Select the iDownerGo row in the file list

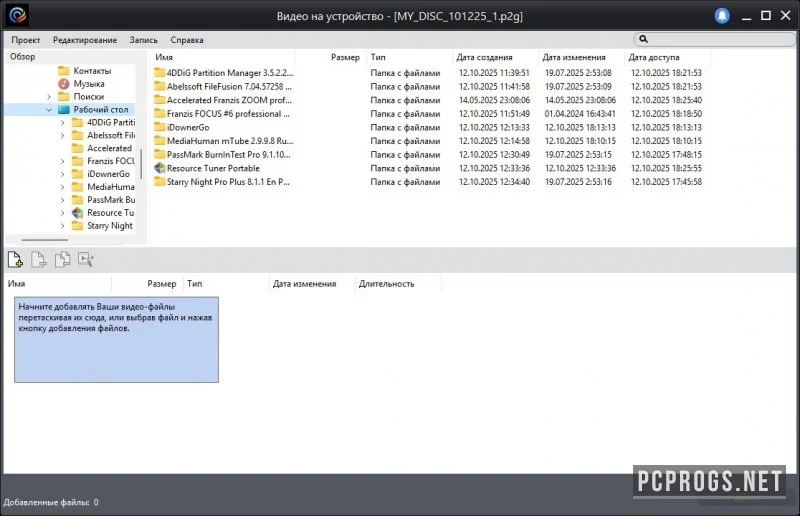pyautogui.click(x=428, y=127)
